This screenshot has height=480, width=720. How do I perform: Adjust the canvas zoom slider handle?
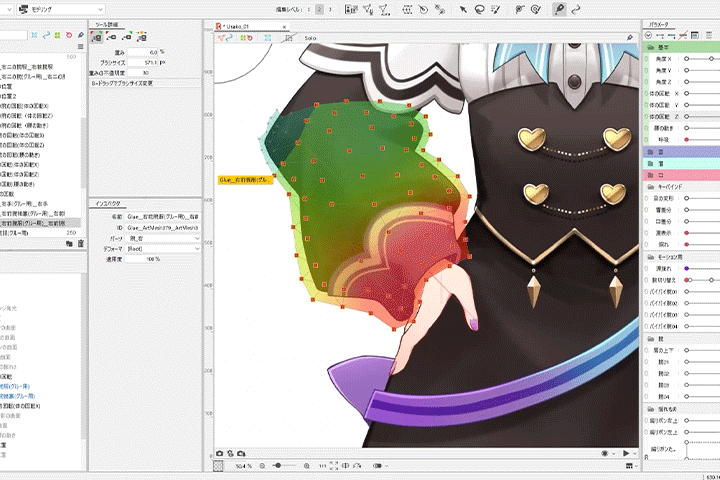click(278, 465)
